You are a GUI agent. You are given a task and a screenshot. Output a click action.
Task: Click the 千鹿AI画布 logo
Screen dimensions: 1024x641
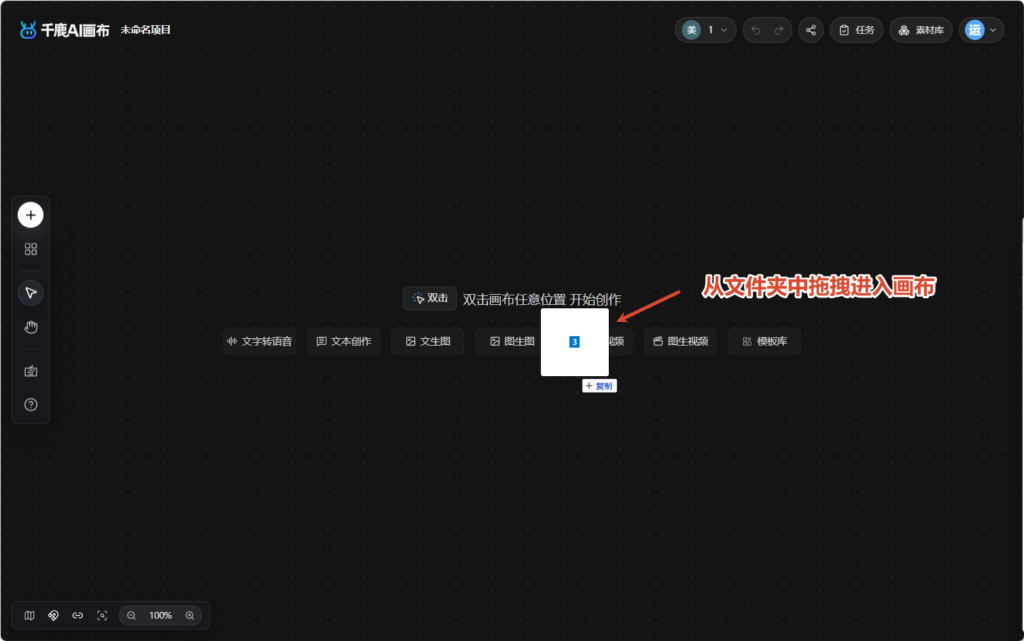(x=64, y=30)
